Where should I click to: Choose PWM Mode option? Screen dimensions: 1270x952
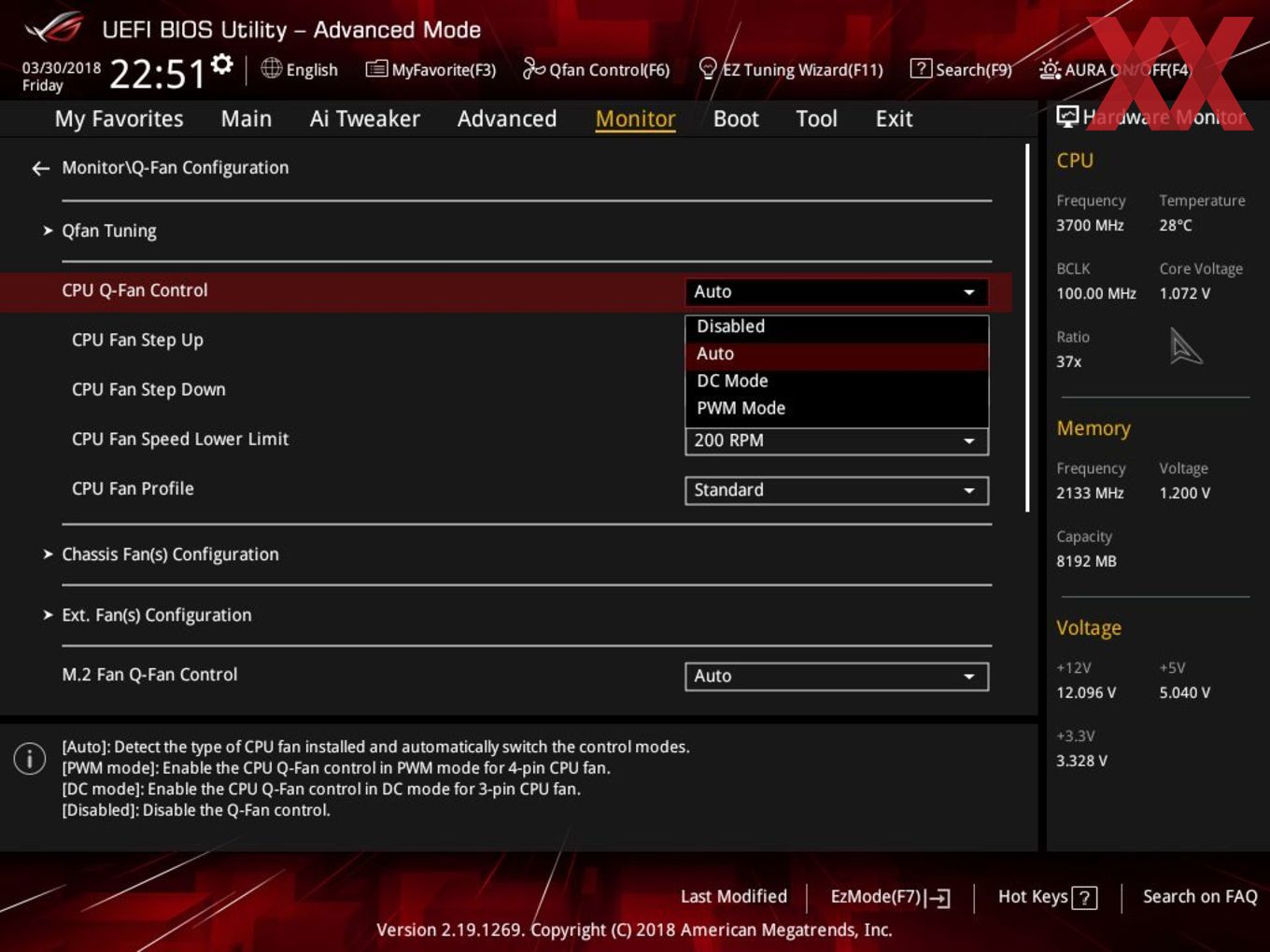click(x=836, y=408)
